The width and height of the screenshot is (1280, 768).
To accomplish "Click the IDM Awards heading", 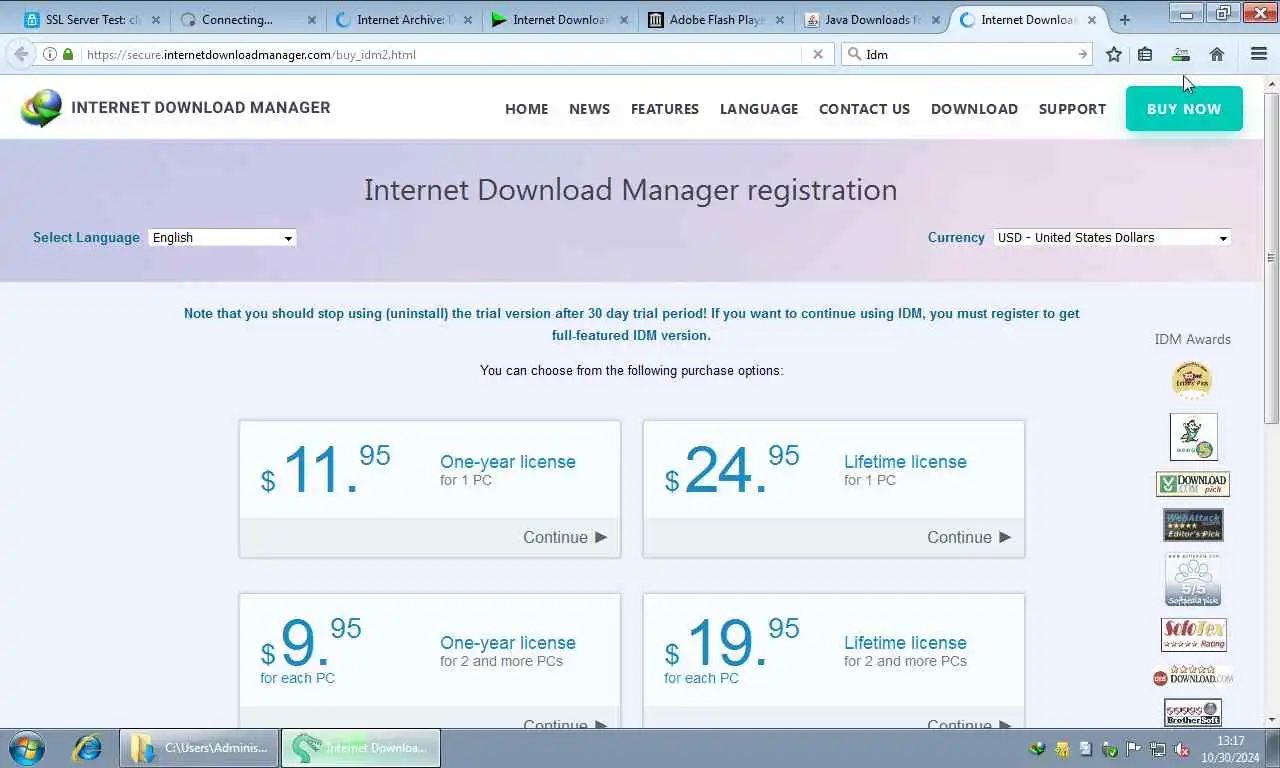I will pyautogui.click(x=1193, y=339).
